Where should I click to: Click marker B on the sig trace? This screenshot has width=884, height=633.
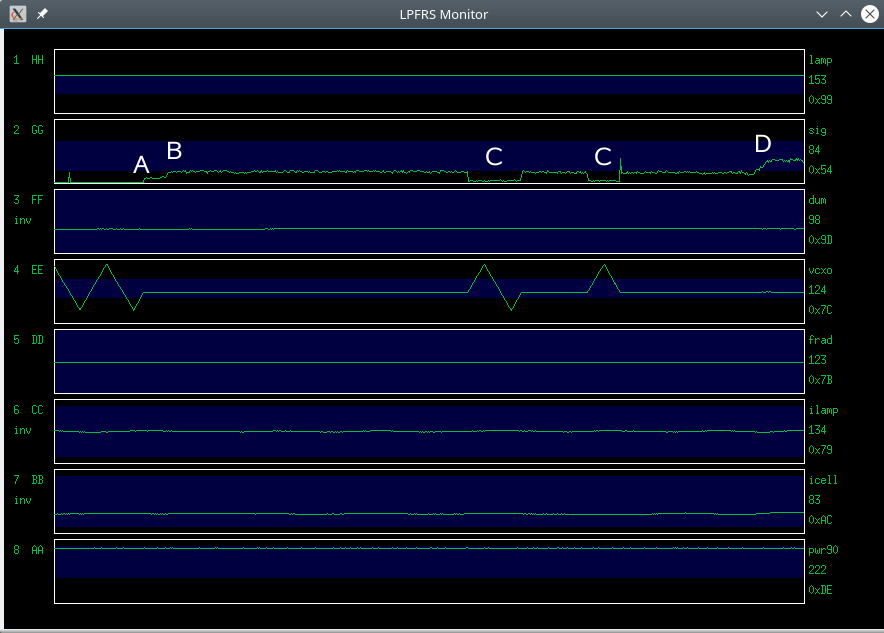[174, 150]
